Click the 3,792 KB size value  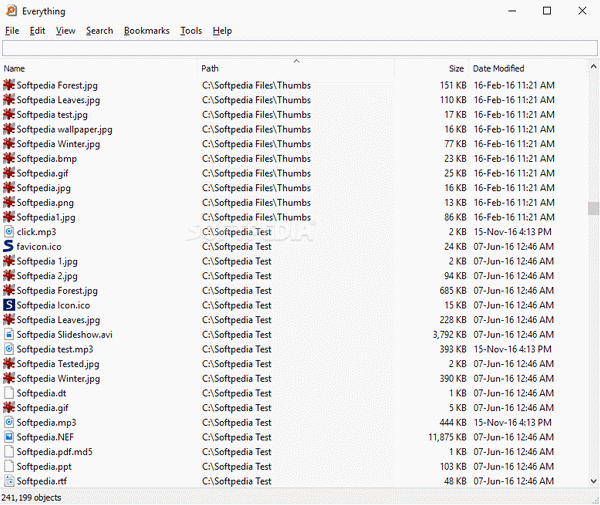449,335
